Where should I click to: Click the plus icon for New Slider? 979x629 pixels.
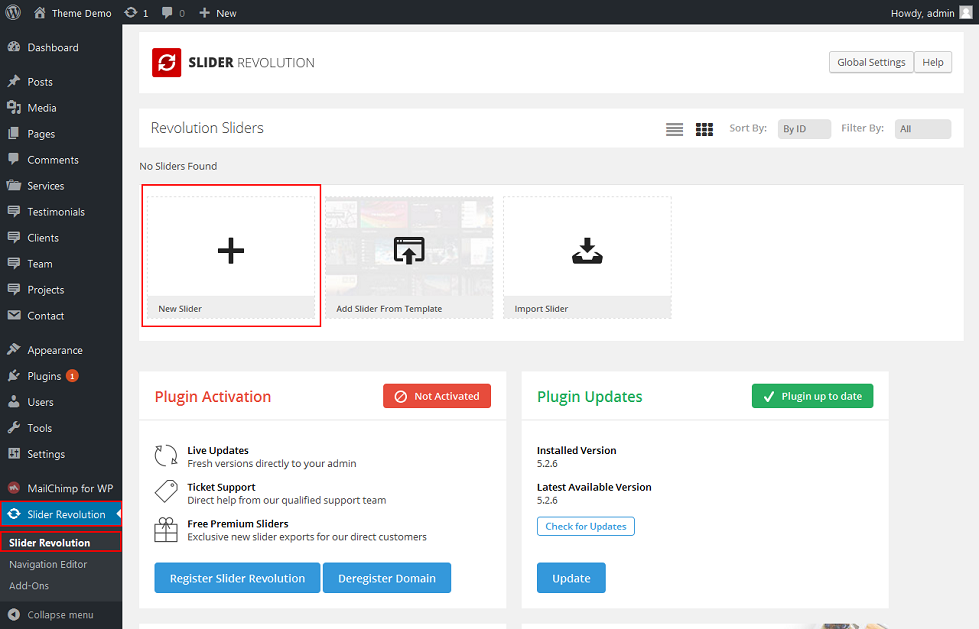click(231, 250)
